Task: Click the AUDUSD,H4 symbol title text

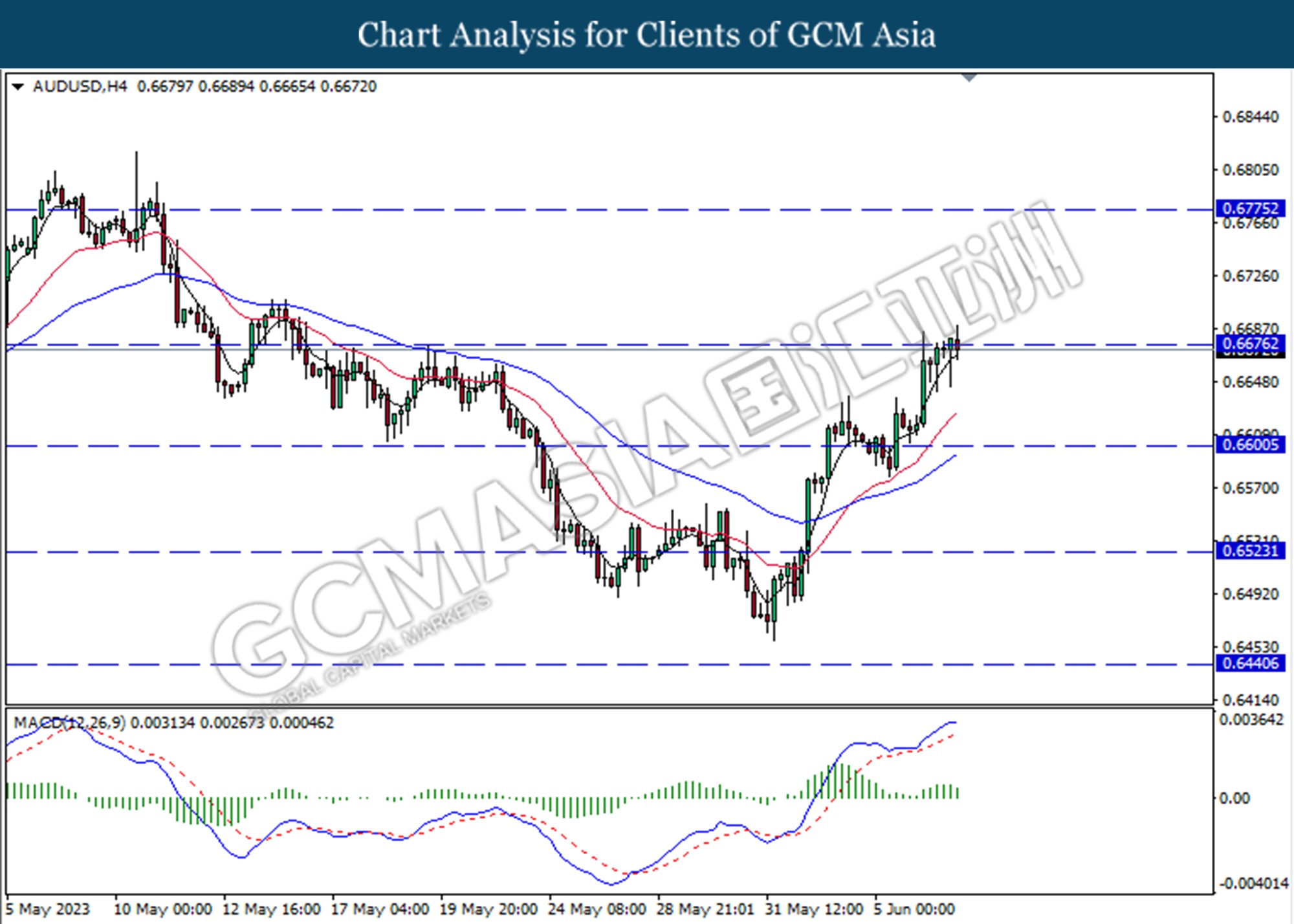Action: tap(80, 87)
